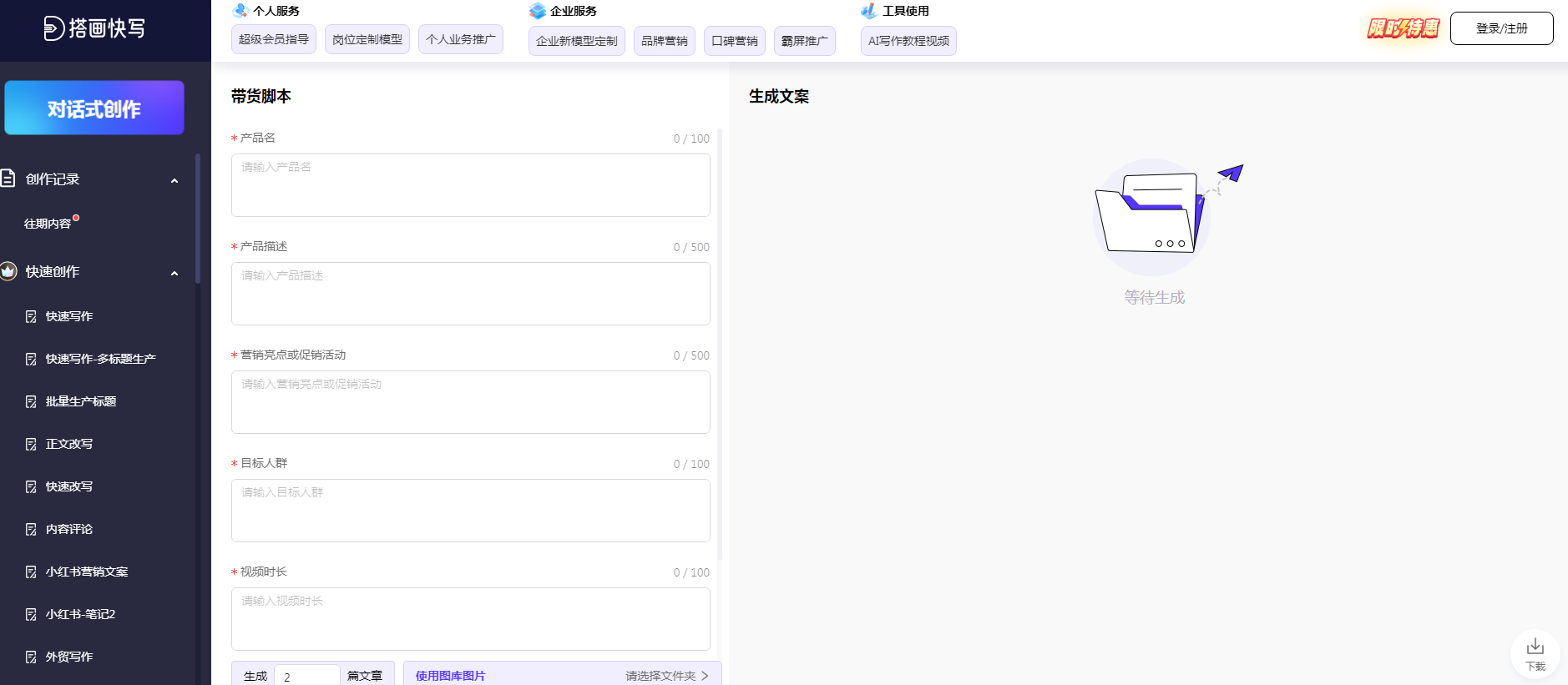The width and height of the screenshot is (1568, 685).
Task: Click the 搭画快写 logo icon
Action: click(54, 28)
